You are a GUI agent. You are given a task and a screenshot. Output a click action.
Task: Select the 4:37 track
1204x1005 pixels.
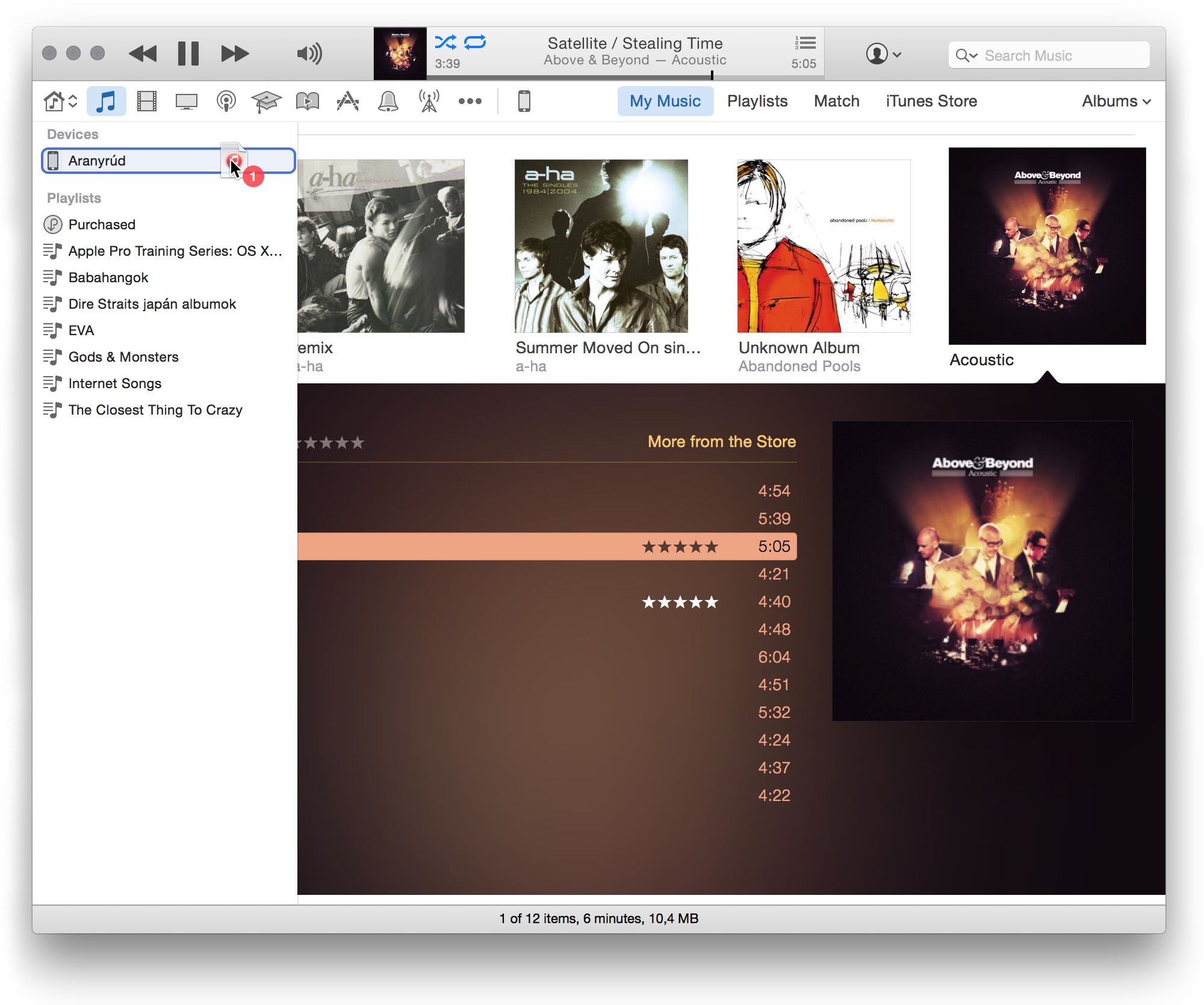tap(547, 768)
